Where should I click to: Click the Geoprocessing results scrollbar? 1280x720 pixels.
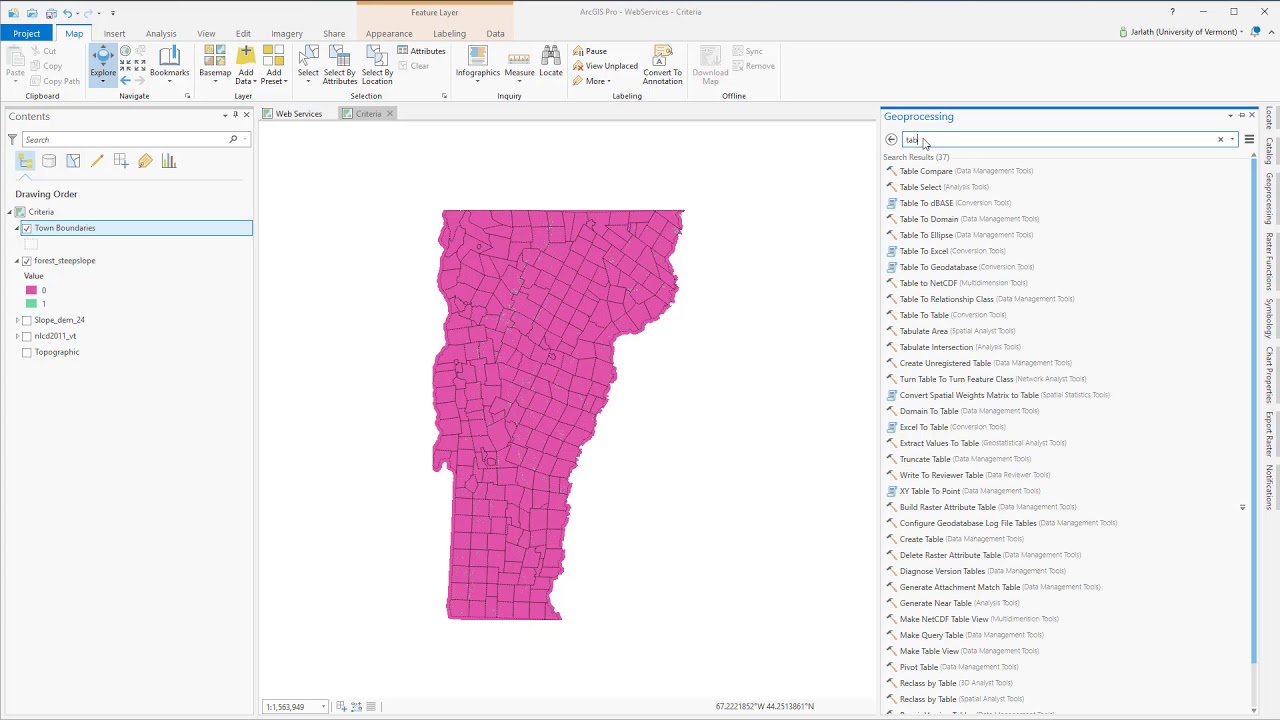tap(1254, 412)
